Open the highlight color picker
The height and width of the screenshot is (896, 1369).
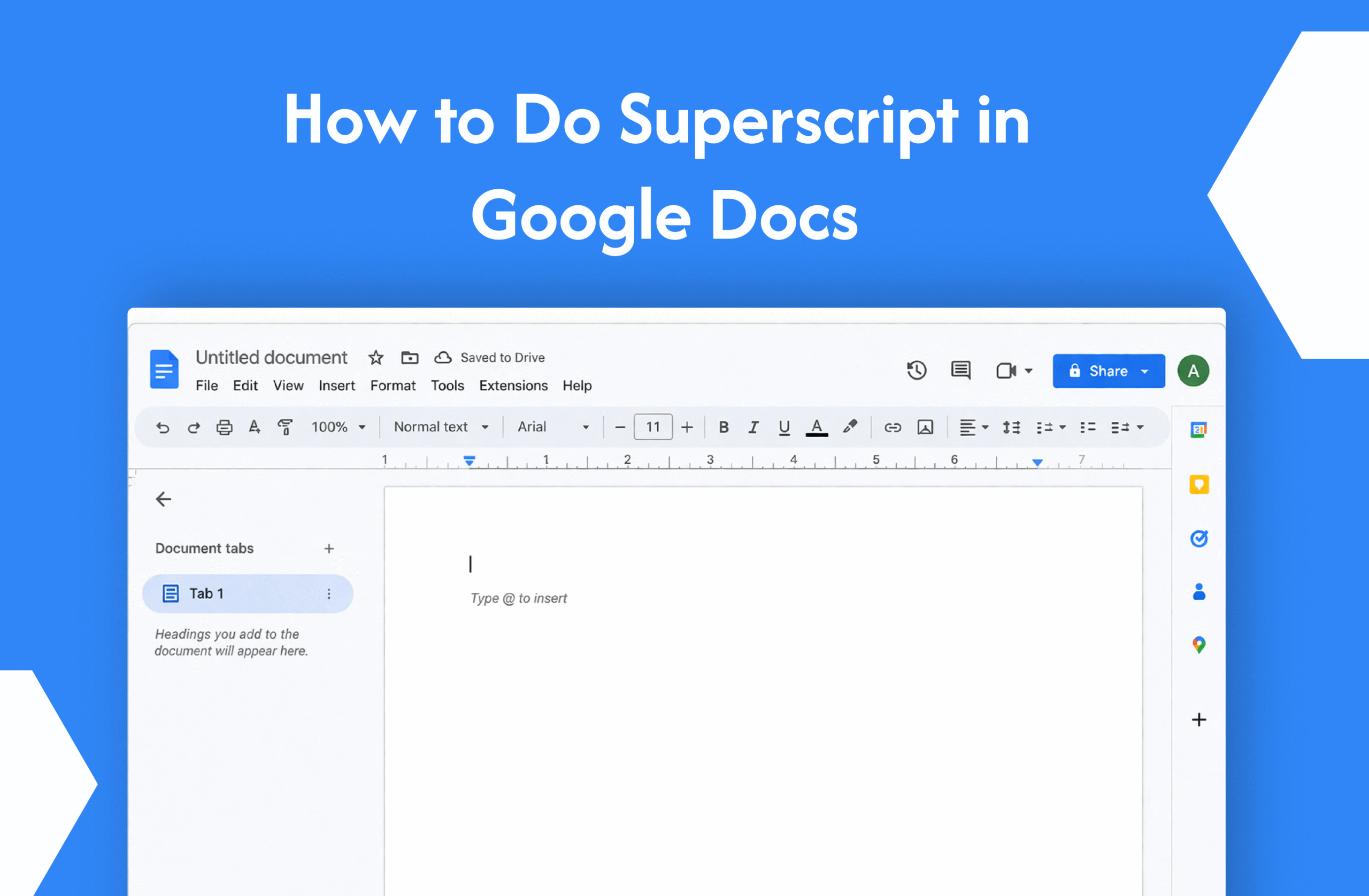point(850,427)
